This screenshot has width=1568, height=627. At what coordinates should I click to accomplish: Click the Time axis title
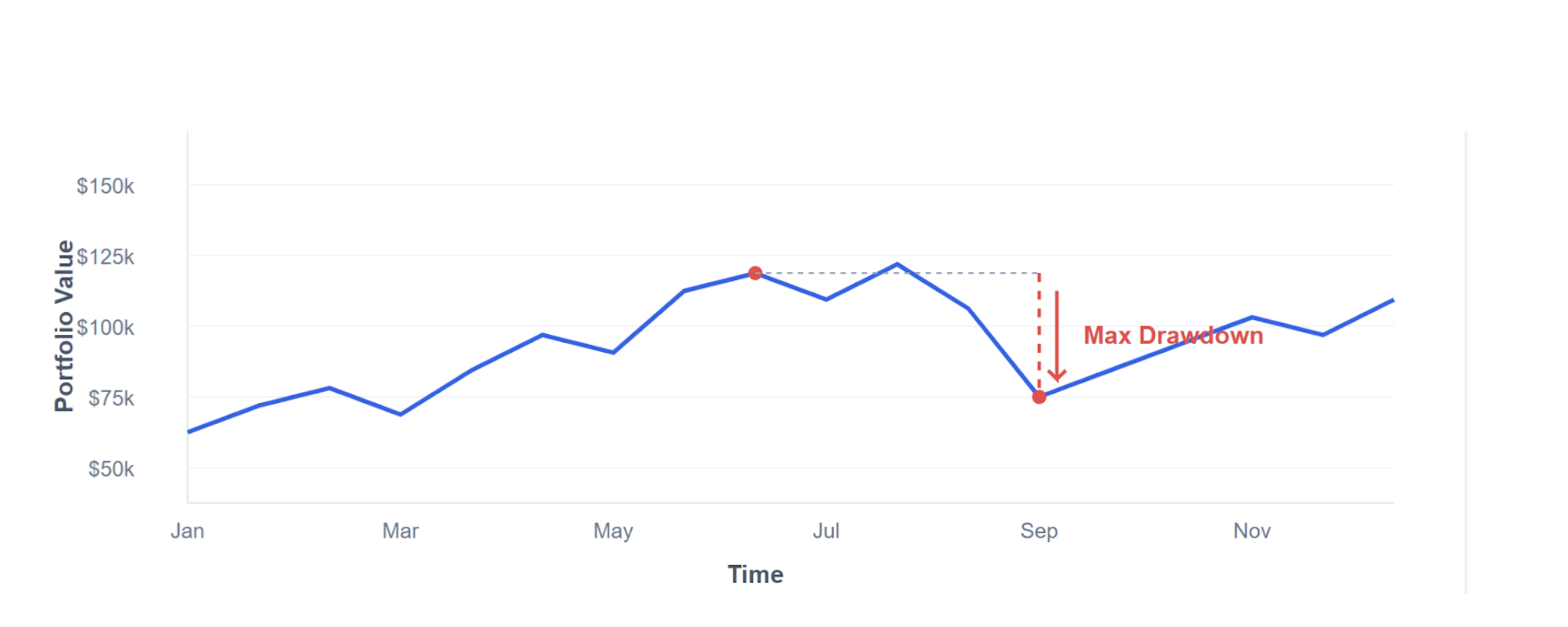point(755,574)
